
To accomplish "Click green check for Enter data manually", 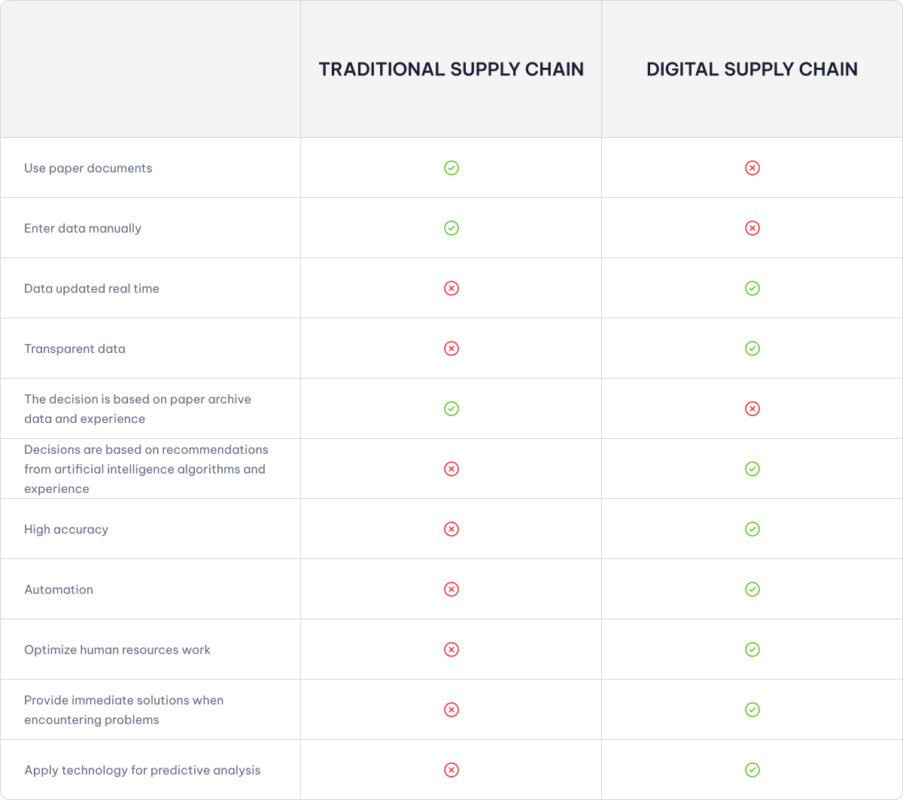I will (x=451, y=228).
